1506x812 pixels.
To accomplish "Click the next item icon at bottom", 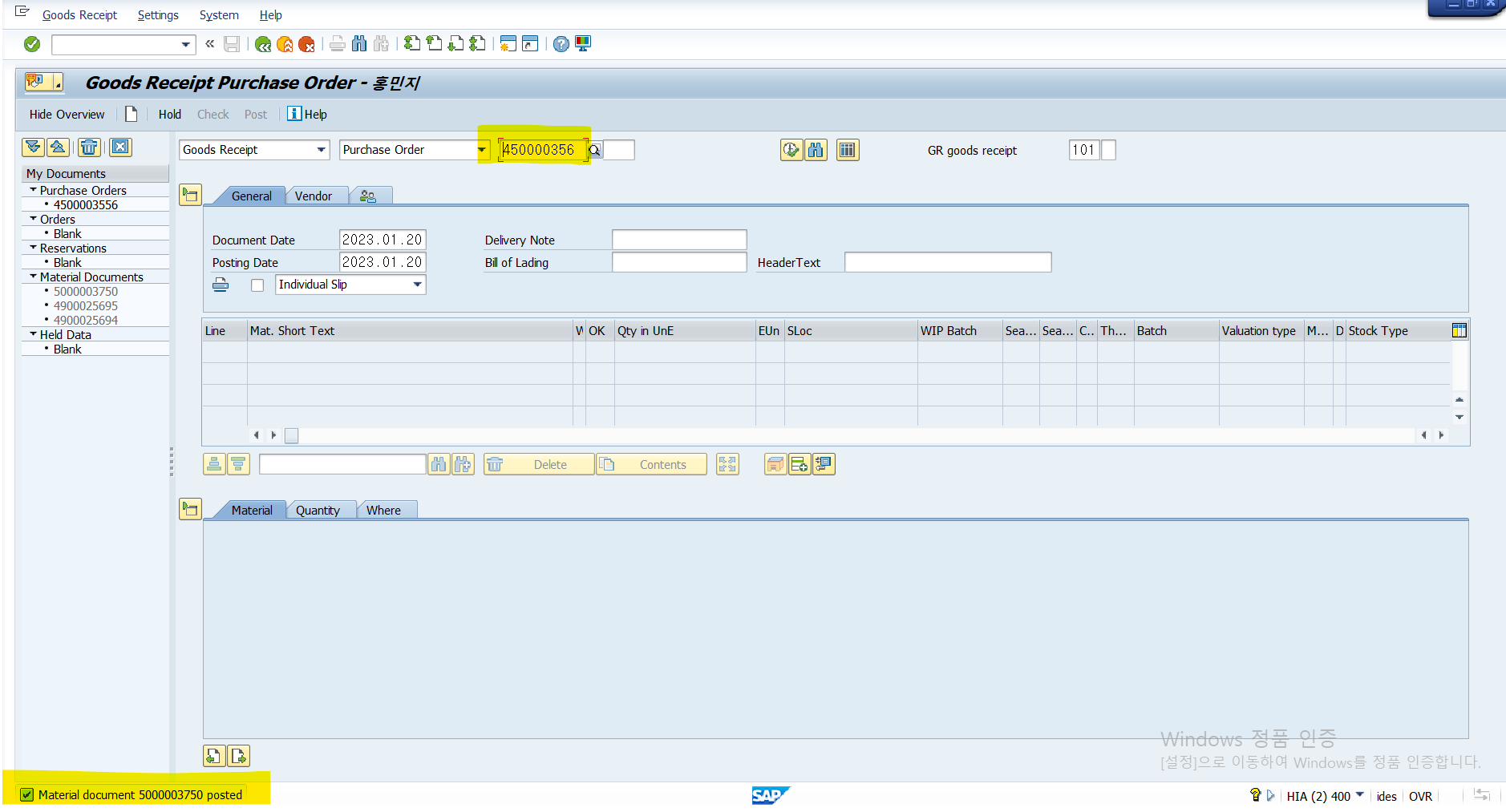I will [239, 756].
